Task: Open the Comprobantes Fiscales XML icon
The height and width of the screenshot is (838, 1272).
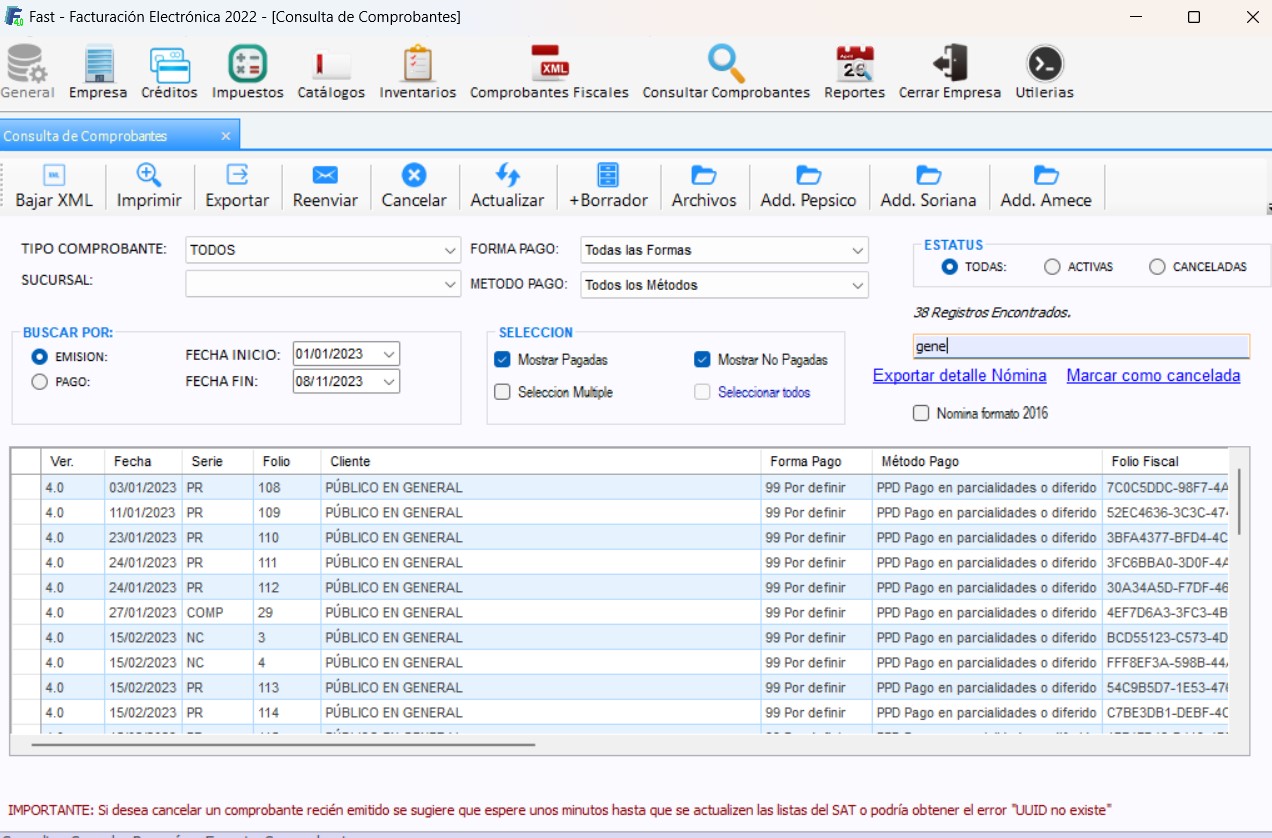Action: pos(549,64)
